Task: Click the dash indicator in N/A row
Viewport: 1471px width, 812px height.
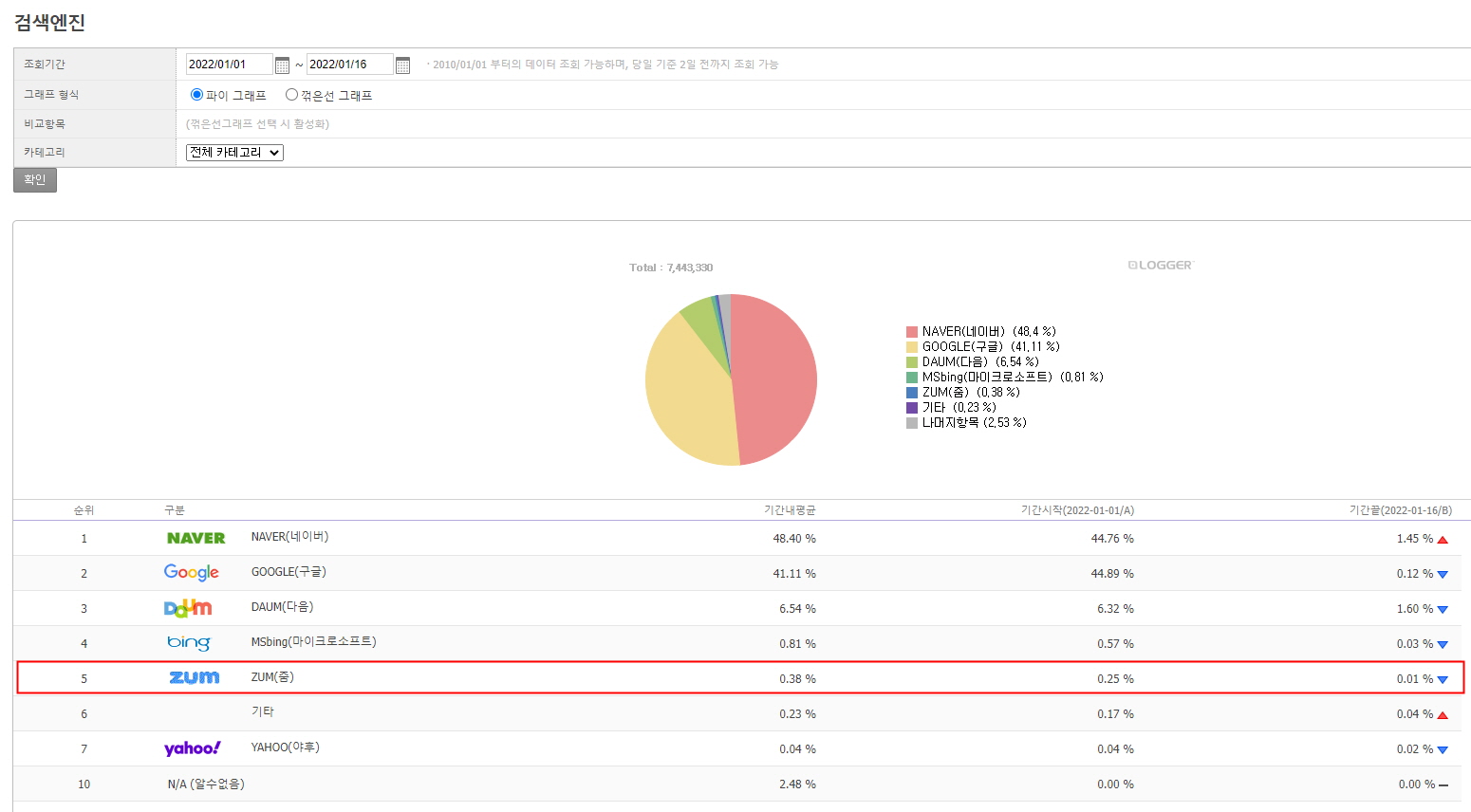Action: pyautogui.click(x=1443, y=785)
